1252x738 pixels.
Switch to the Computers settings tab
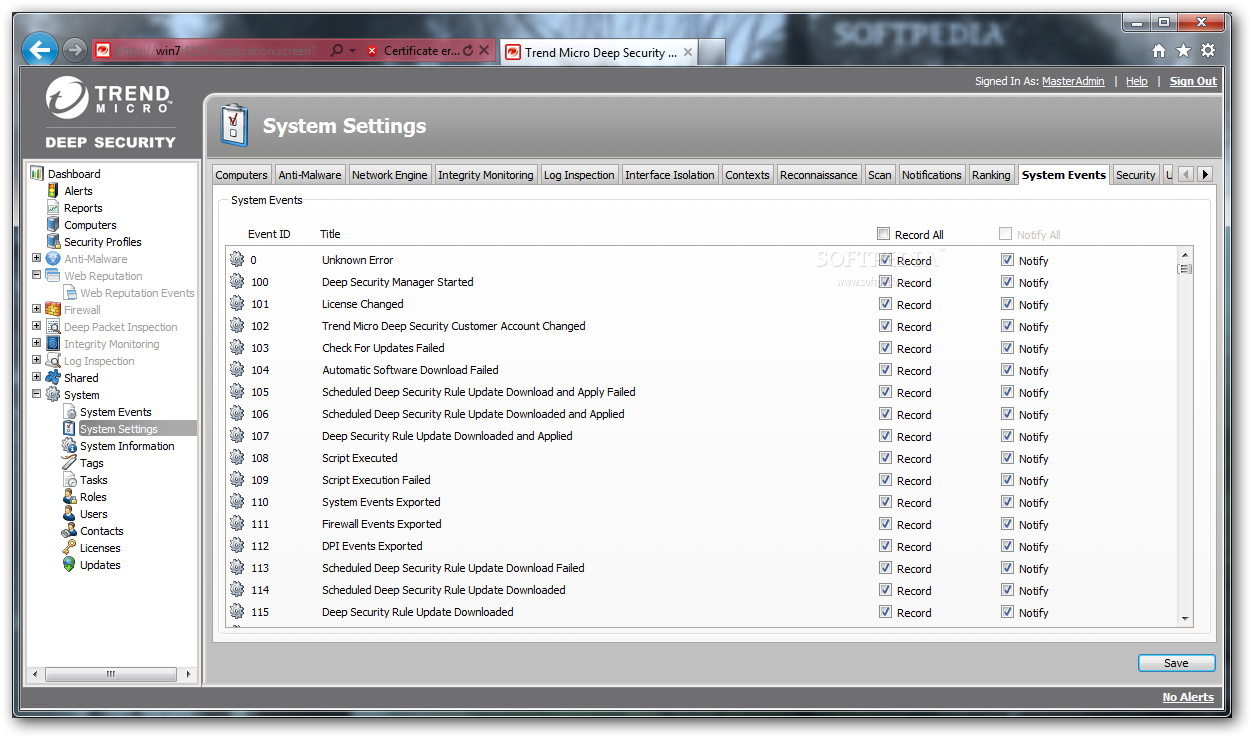tap(242, 175)
